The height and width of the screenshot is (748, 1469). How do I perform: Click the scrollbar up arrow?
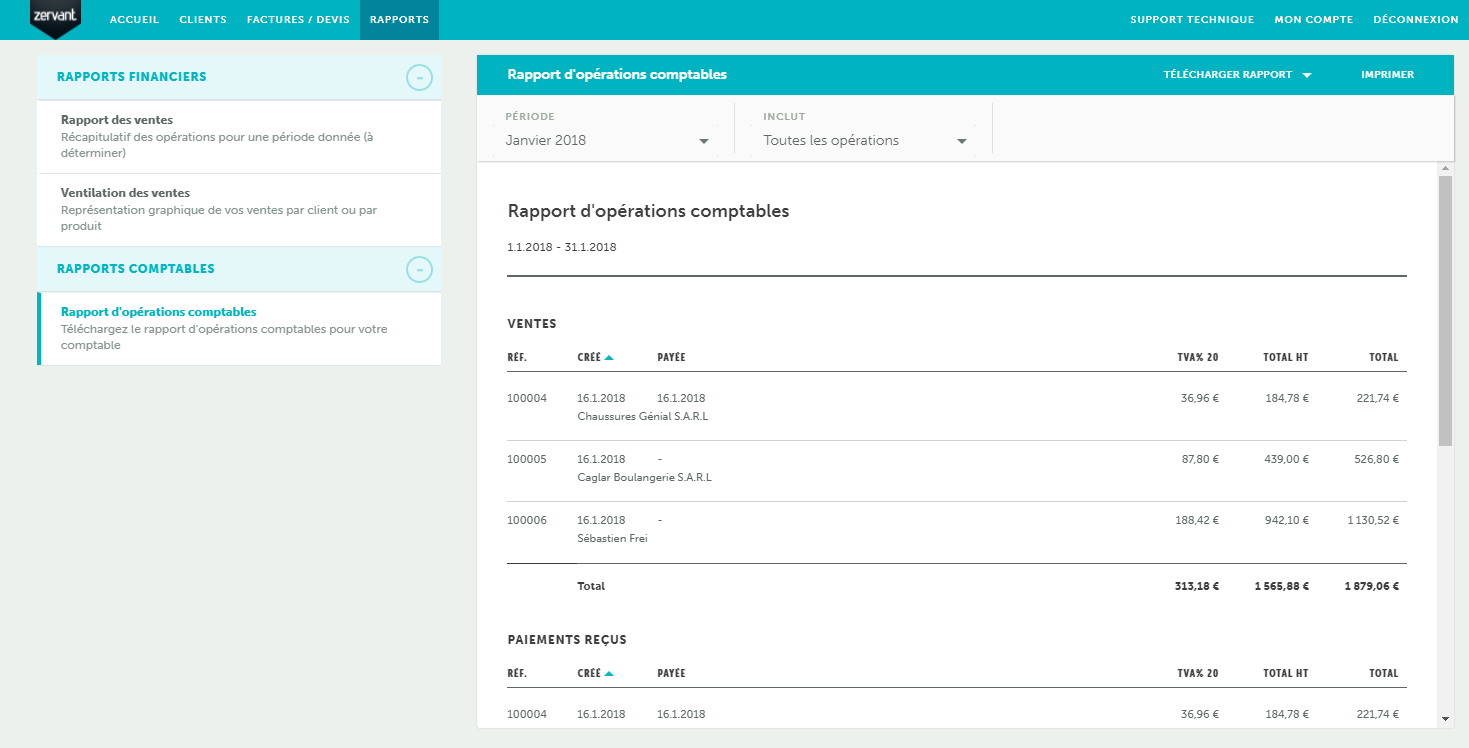tap(1445, 169)
